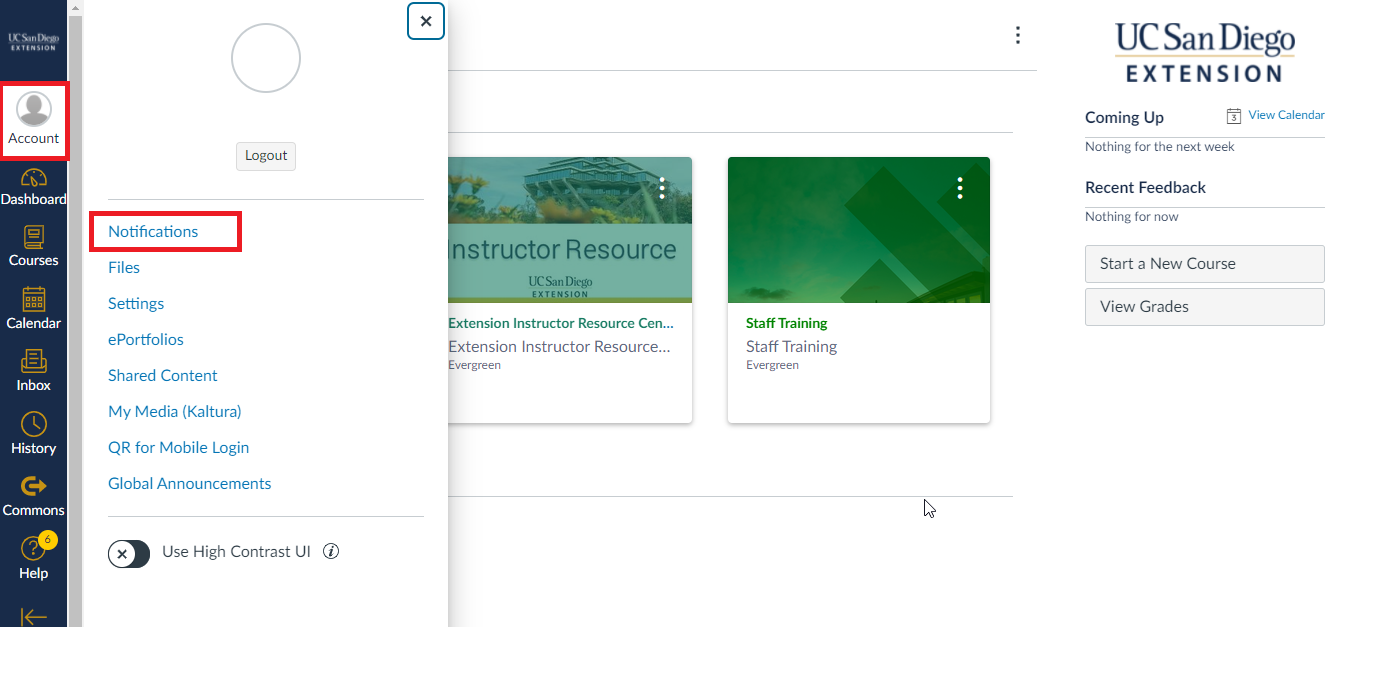Click the 'Nothing for now' text

point(1132,216)
